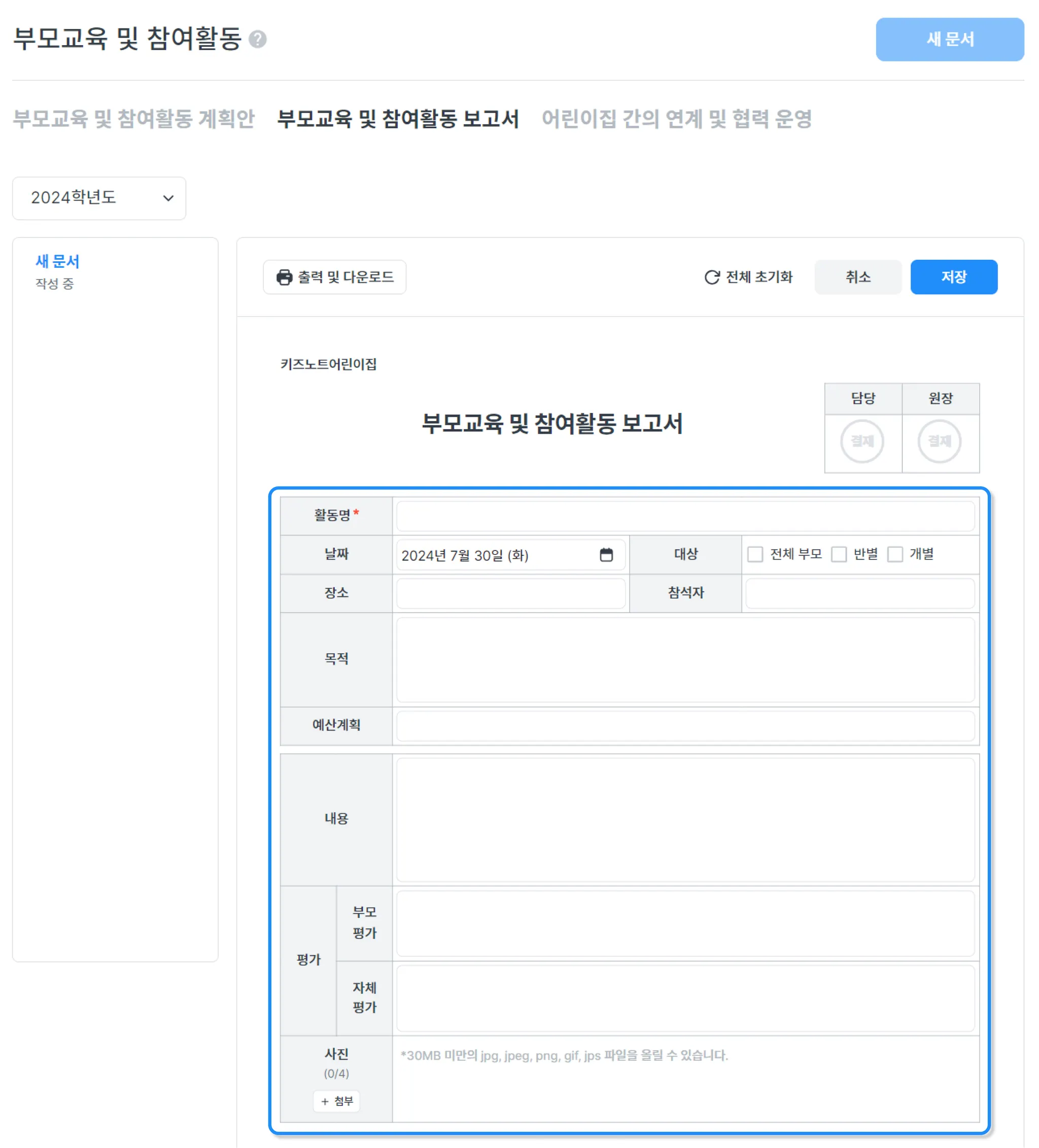The width and height of the screenshot is (1039, 1148).
Task: Select 새 문서 item in left list
Action: [x=57, y=262]
